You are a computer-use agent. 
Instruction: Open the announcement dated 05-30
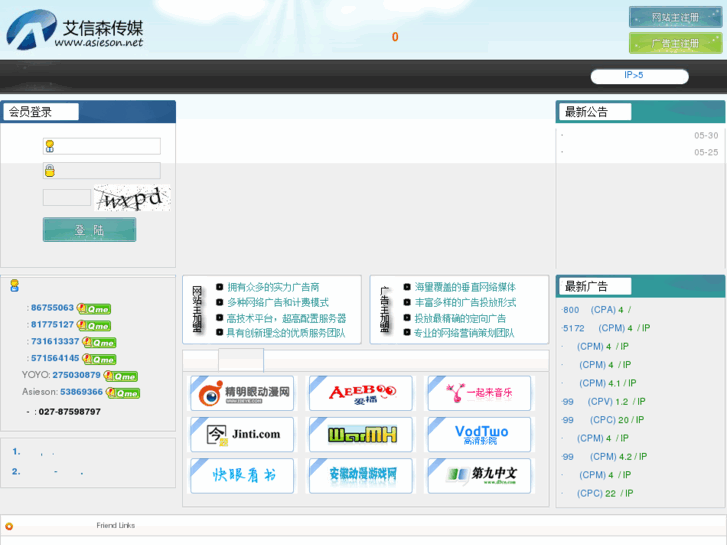(640, 135)
